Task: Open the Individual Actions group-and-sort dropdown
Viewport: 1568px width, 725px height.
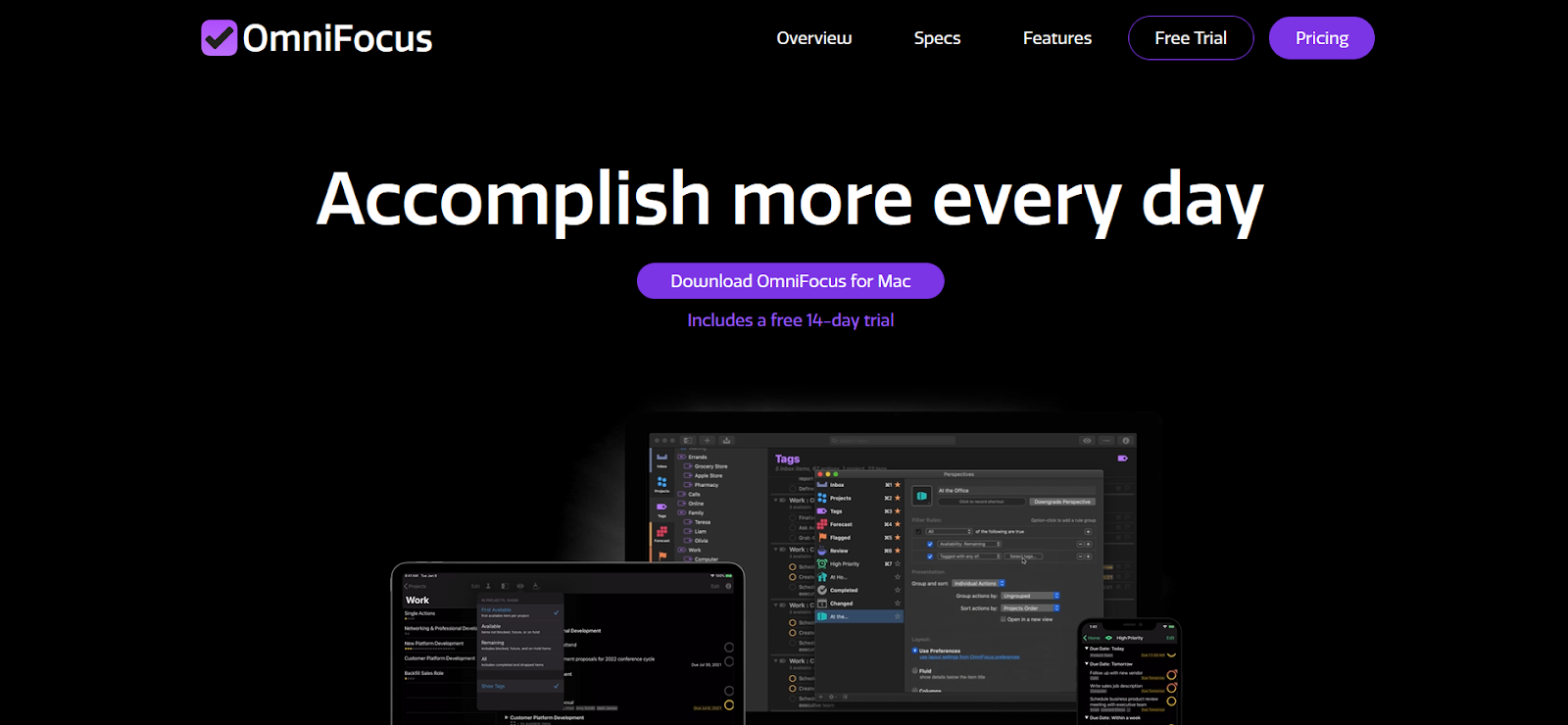Action: [978, 584]
